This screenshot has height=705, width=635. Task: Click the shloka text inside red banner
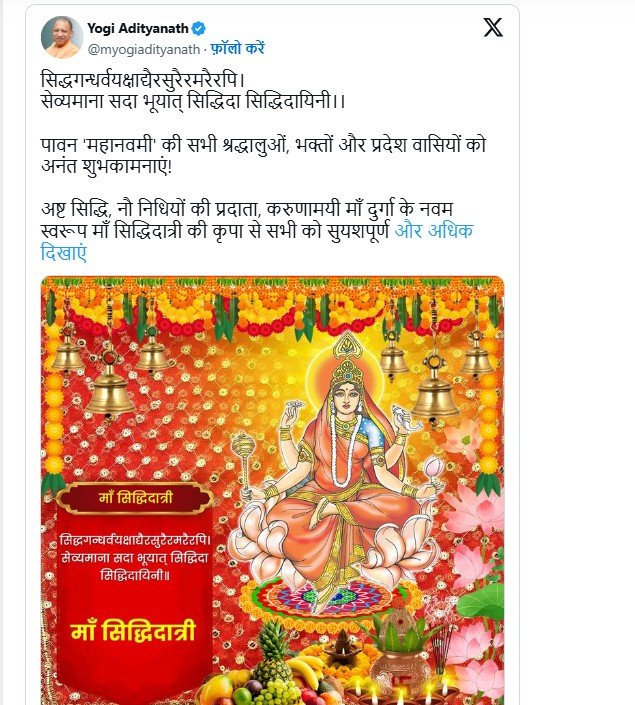tap(135, 557)
